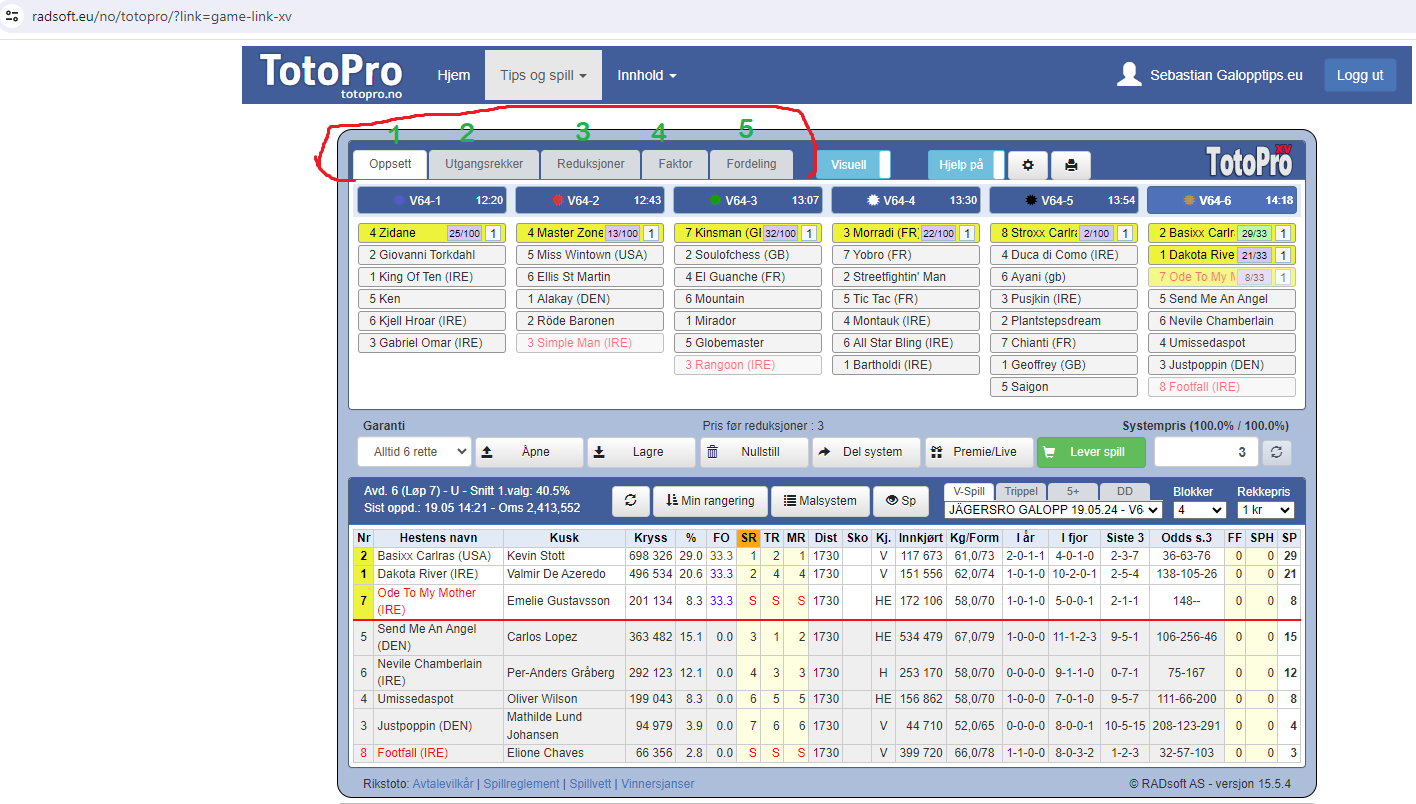The width and height of the screenshot is (1416, 804).
Task: Switch to the Fordeling tab
Action: pos(751,164)
